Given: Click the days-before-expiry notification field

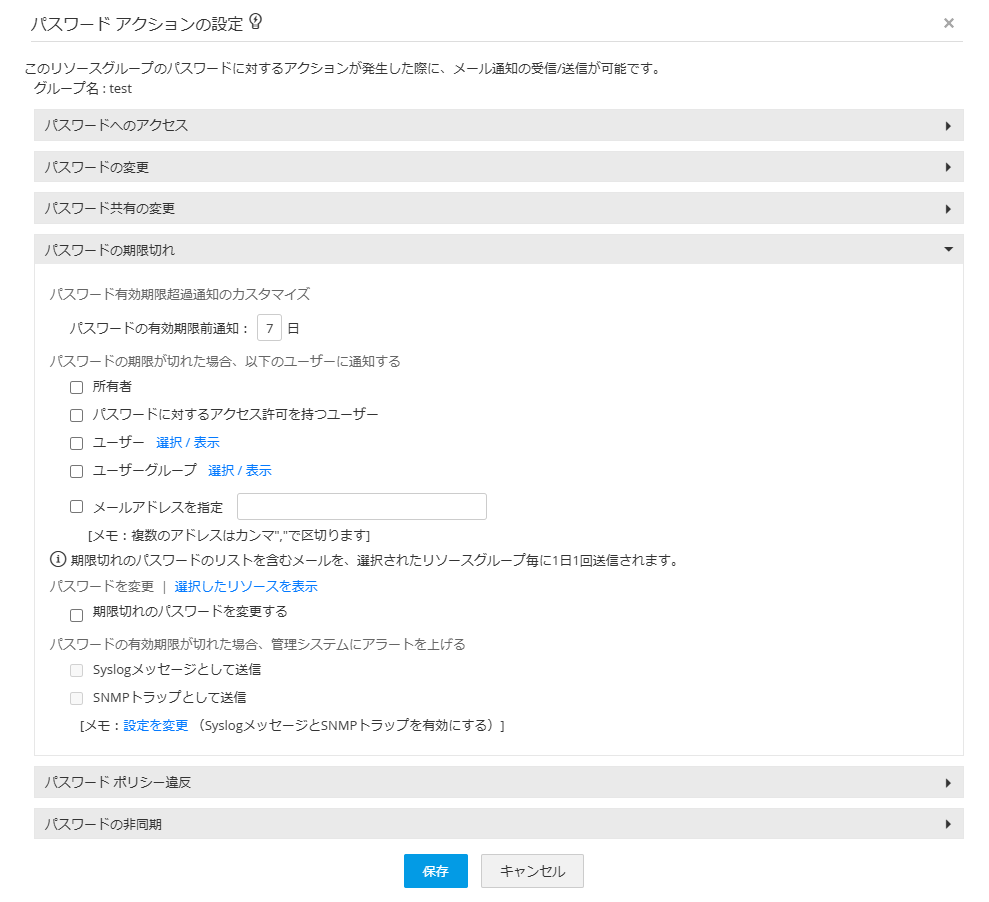Looking at the screenshot, I should (x=269, y=328).
